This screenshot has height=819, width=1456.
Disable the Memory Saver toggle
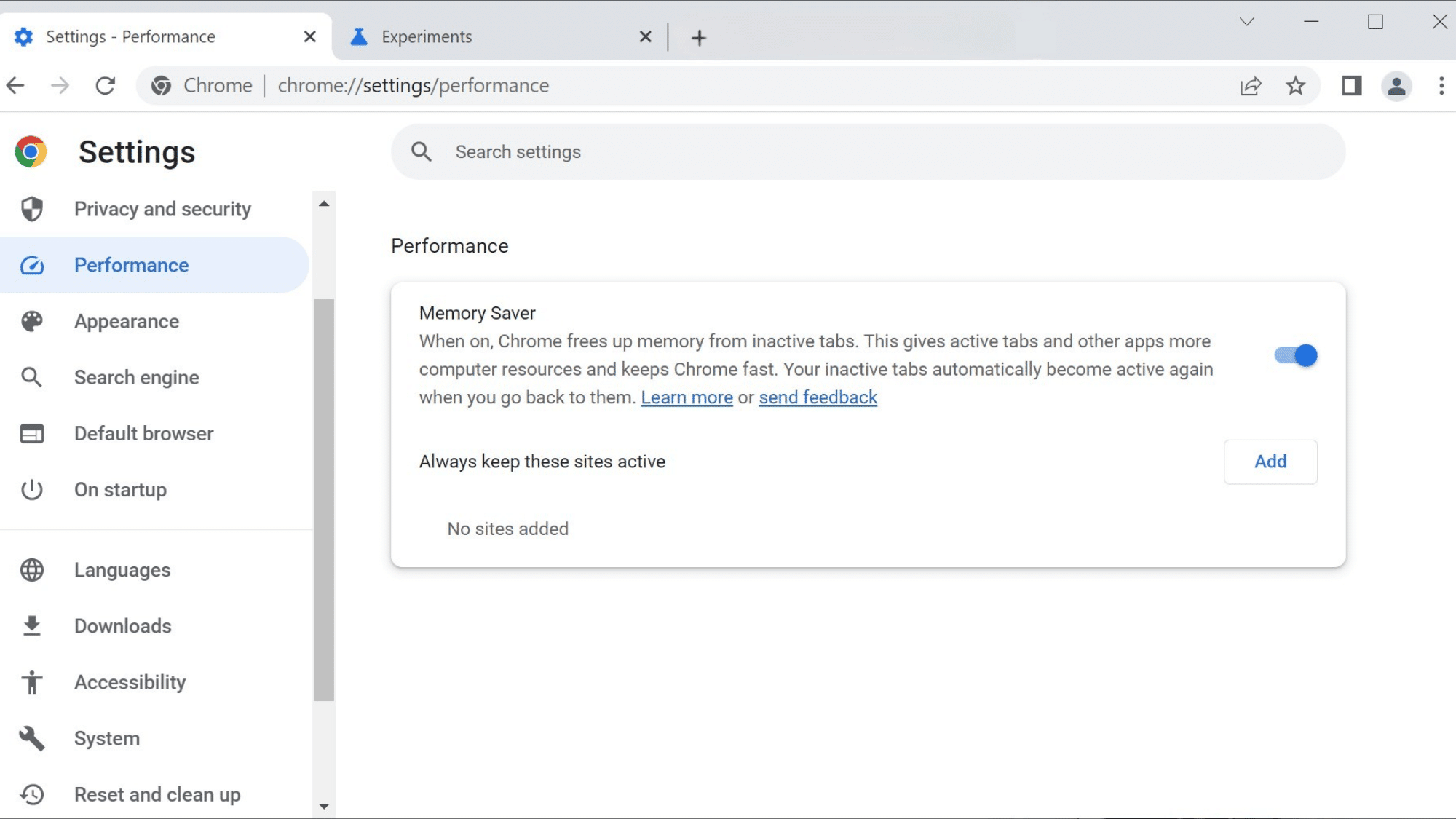coord(1294,355)
